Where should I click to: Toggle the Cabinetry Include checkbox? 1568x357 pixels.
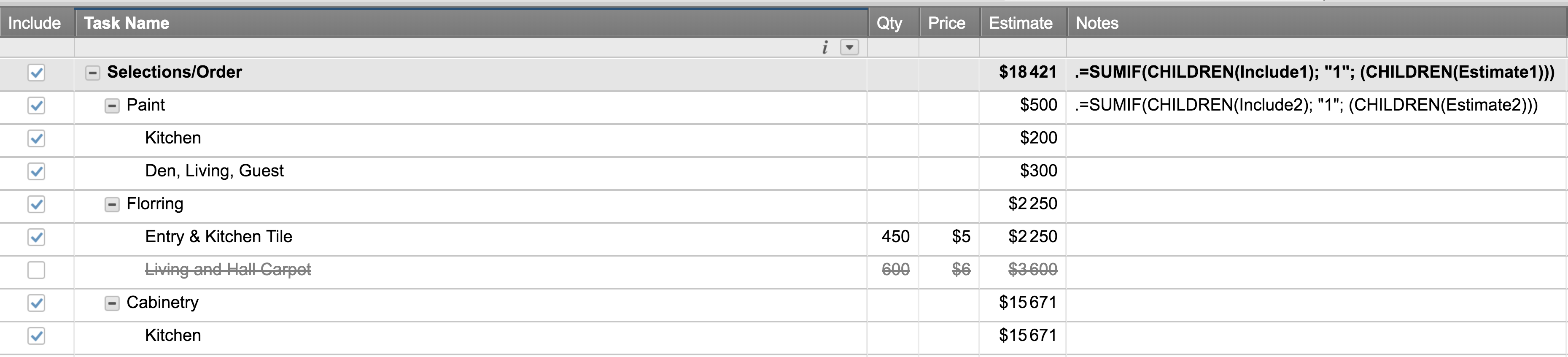point(37,303)
